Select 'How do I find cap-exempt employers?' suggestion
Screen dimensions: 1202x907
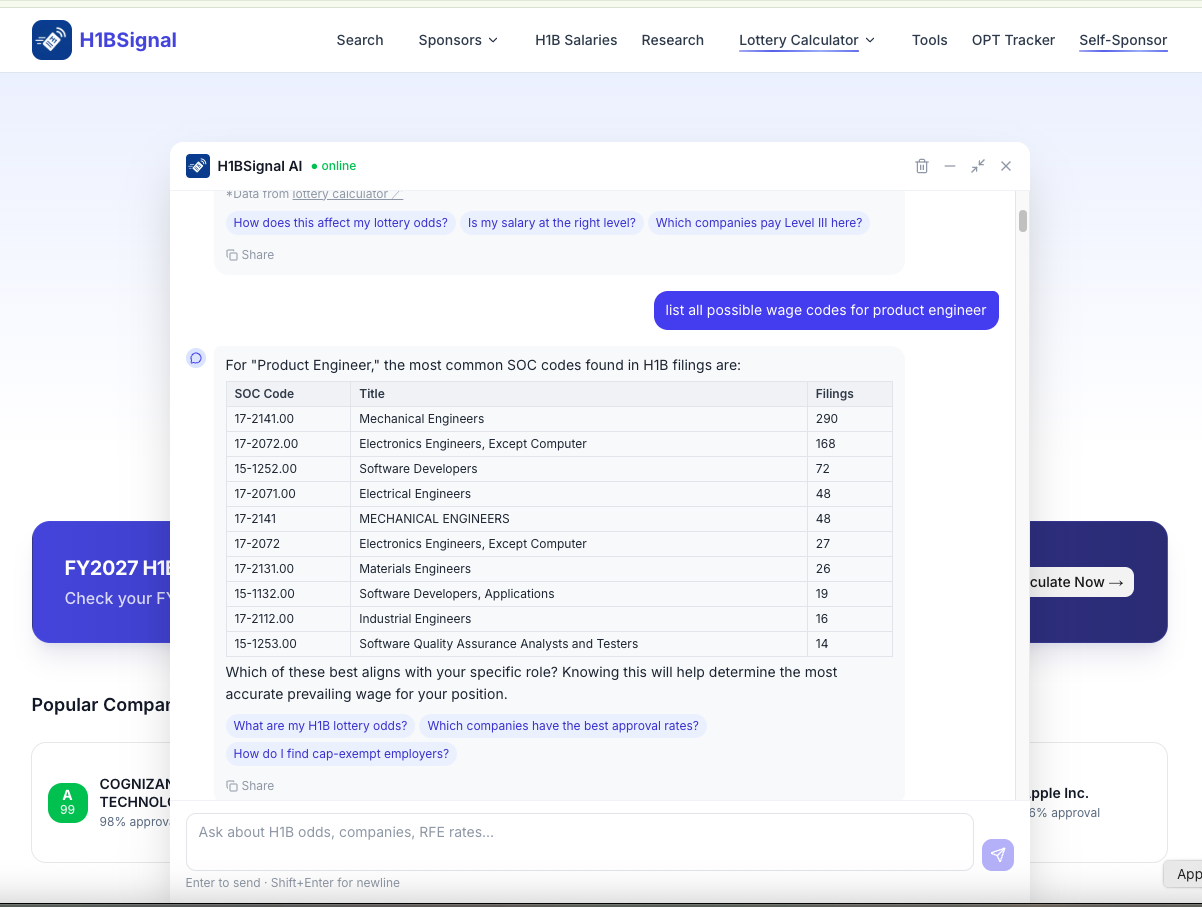point(341,754)
